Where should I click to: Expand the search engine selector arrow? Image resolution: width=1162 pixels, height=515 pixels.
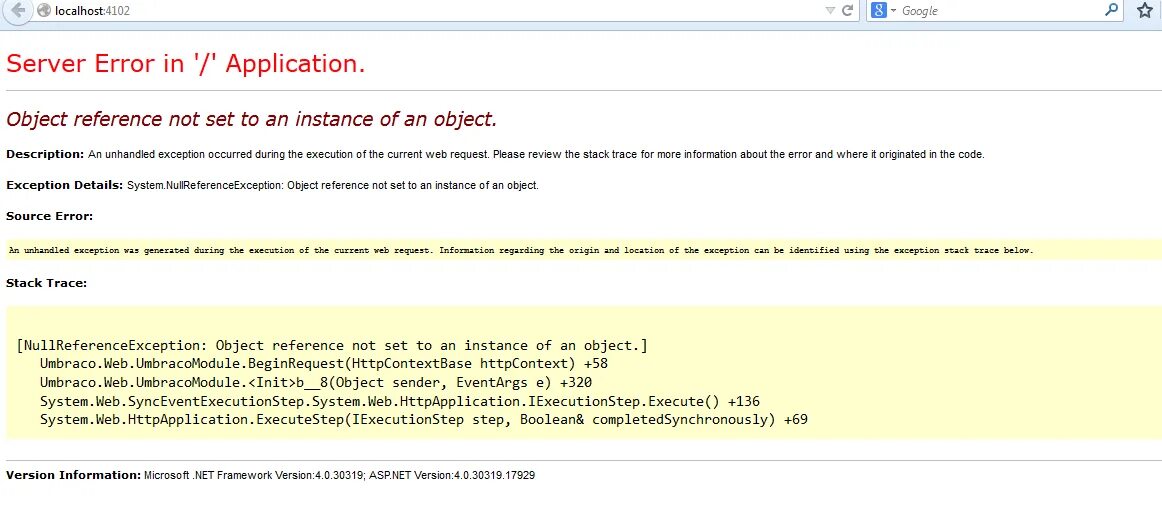pyautogui.click(x=893, y=10)
